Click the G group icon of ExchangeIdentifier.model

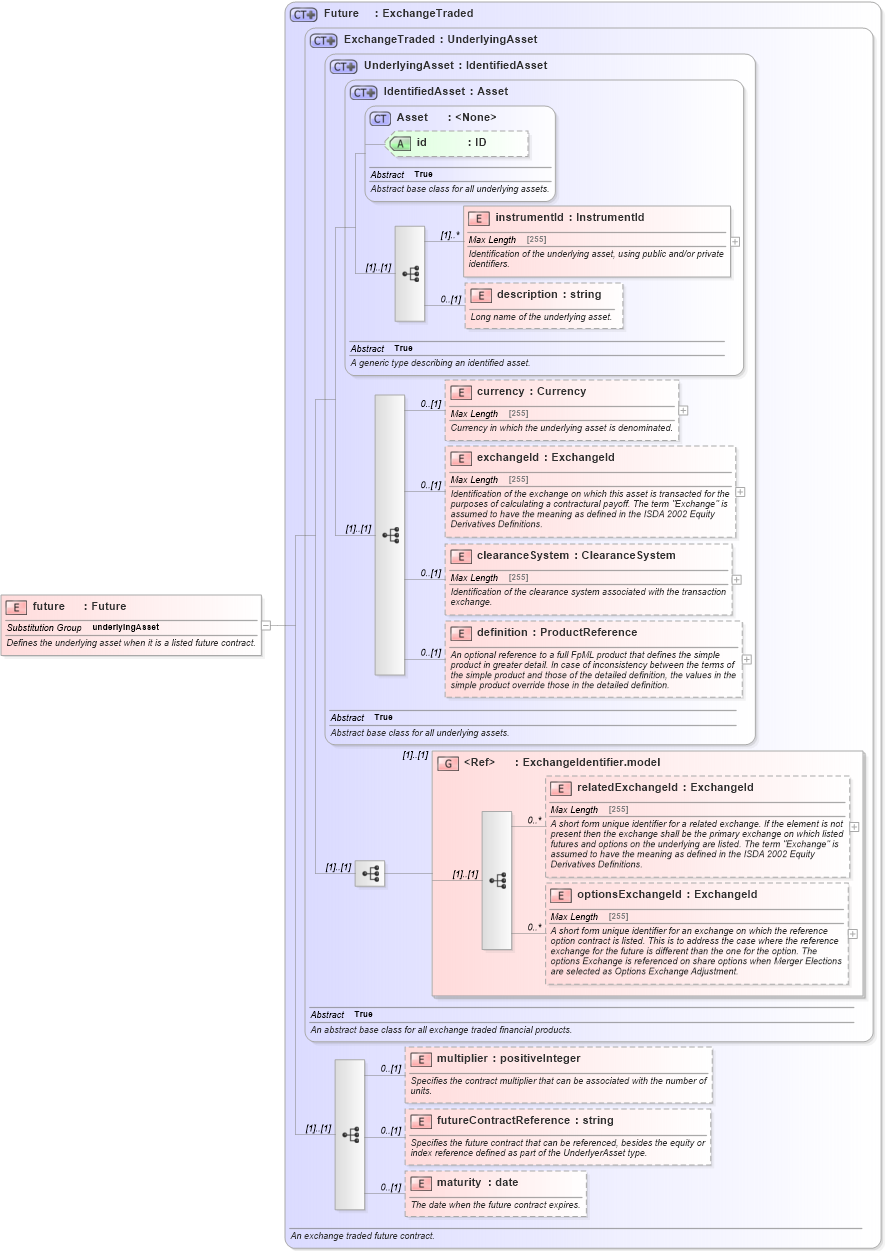448,764
